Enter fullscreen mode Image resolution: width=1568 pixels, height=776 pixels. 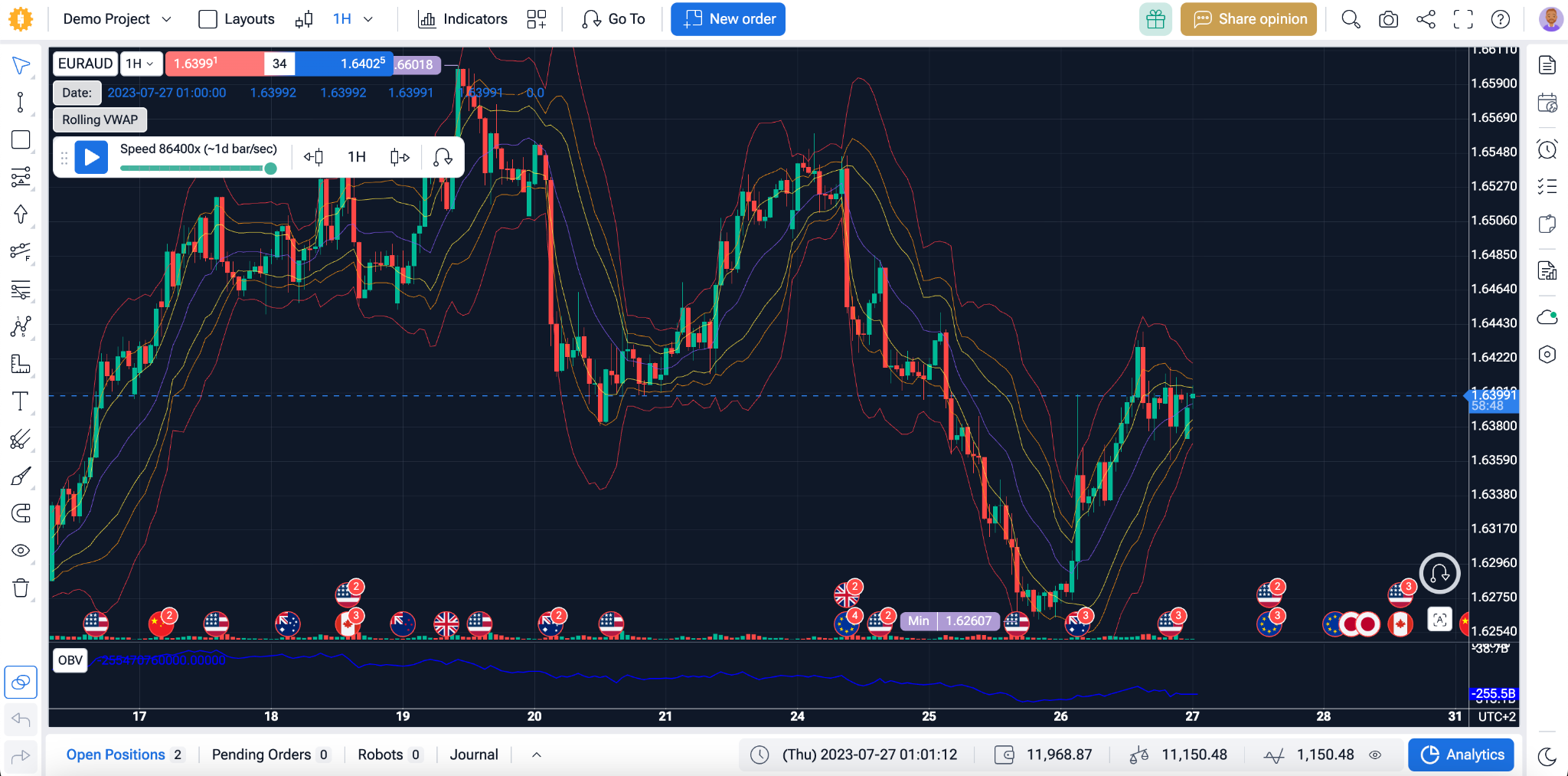pos(1463,19)
